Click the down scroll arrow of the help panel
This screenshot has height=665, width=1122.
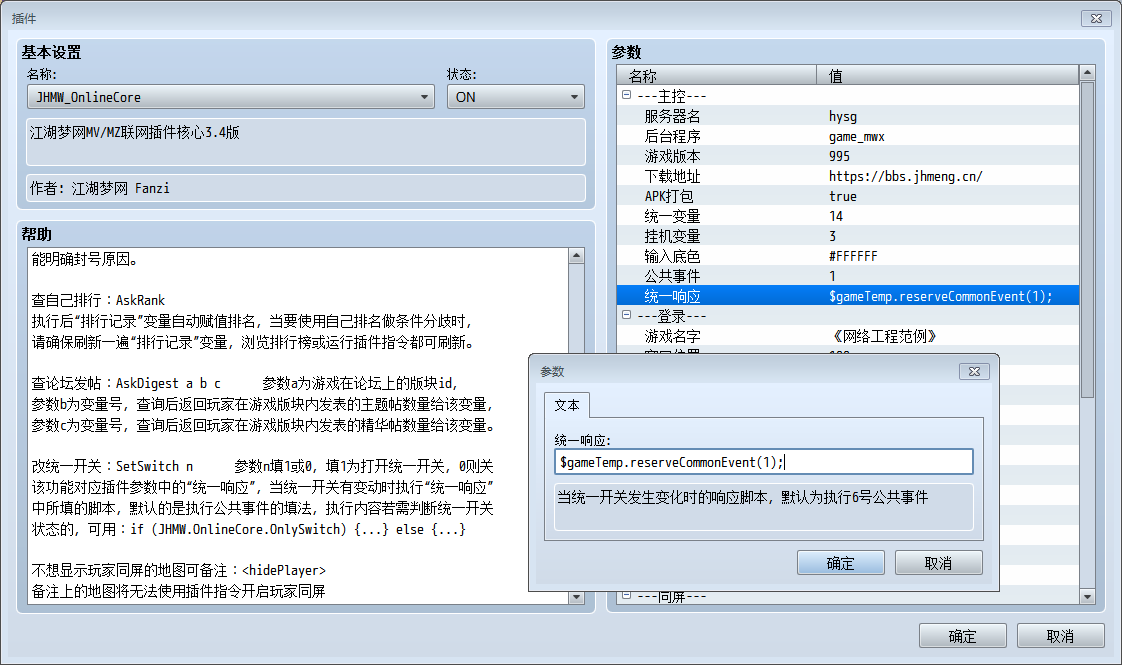pyautogui.click(x=577, y=597)
